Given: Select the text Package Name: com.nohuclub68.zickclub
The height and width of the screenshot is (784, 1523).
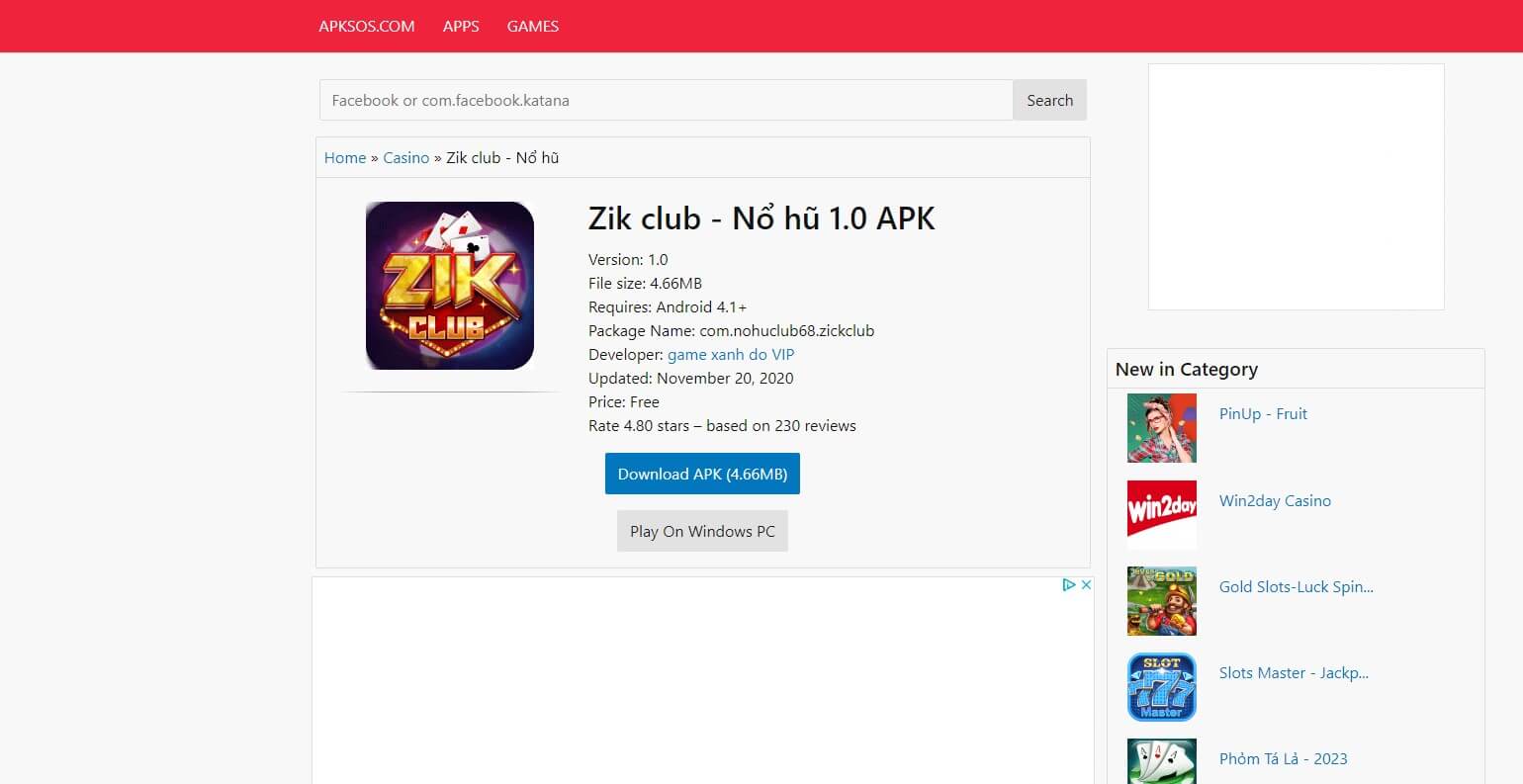Looking at the screenshot, I should click(731, 331).
